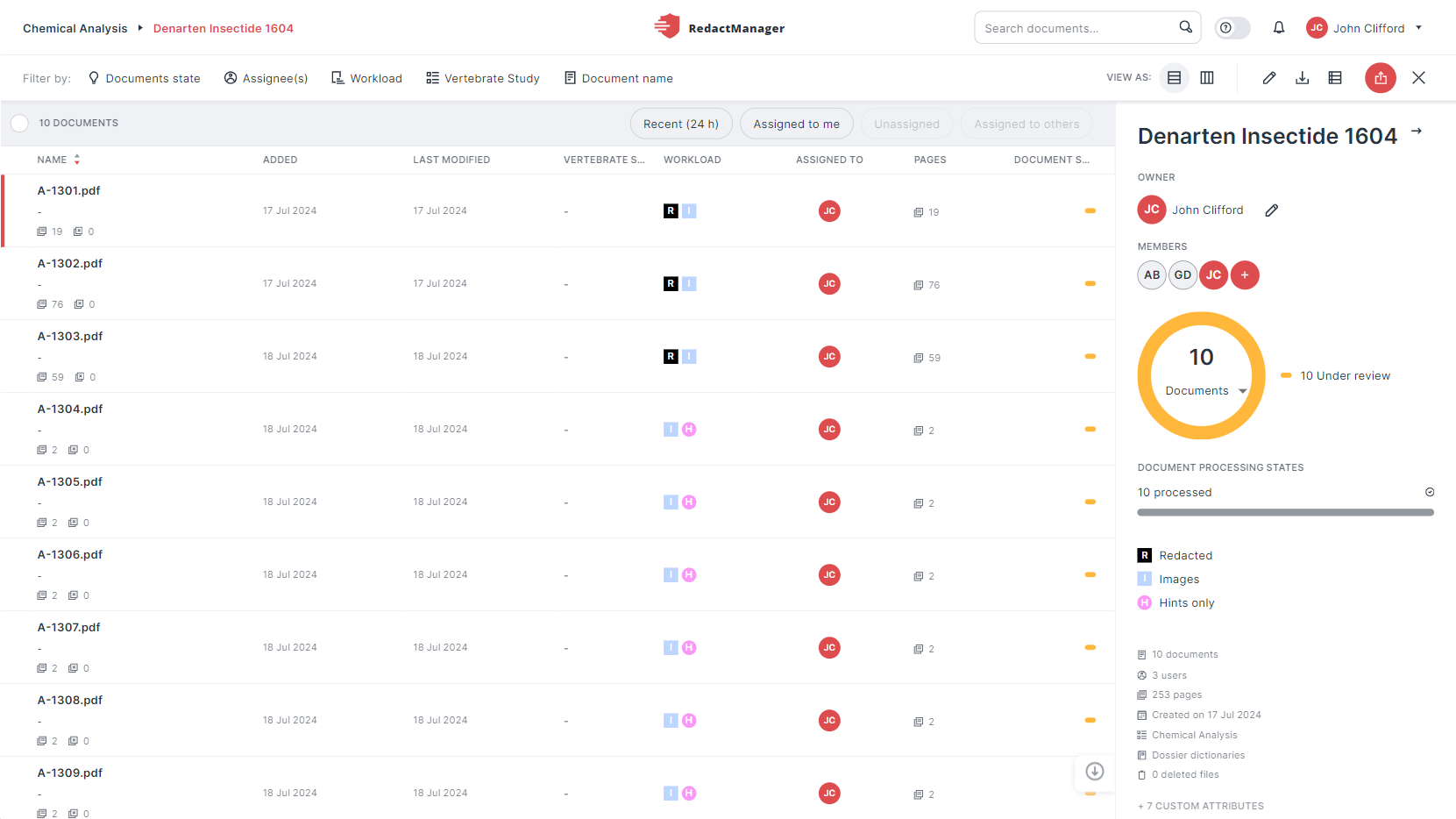Open Vertebrate Study filter

click(x=483, y=78)
